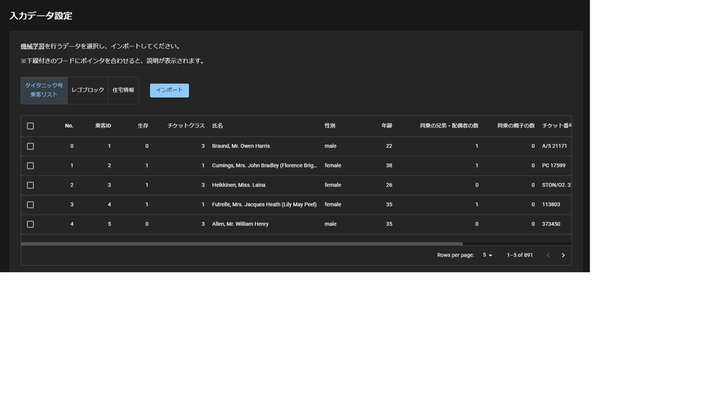Select the Heikkinen, Miss. Laina row checkbox
The width and height of the screenshot is (720, 405).
[30, 185]
